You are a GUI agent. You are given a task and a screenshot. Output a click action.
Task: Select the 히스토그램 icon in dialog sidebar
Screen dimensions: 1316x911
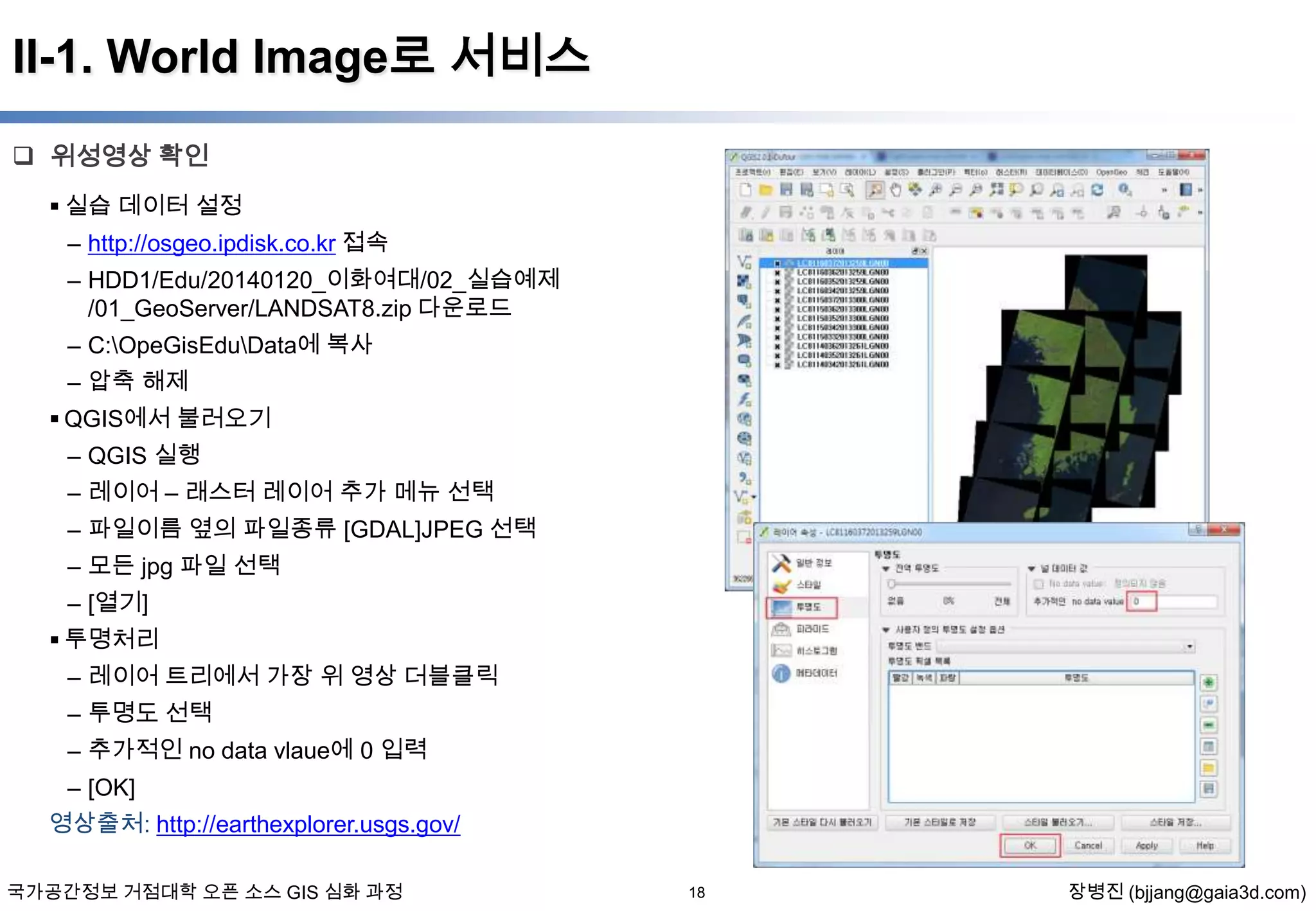pyautogui.click(x=781, y=651)
